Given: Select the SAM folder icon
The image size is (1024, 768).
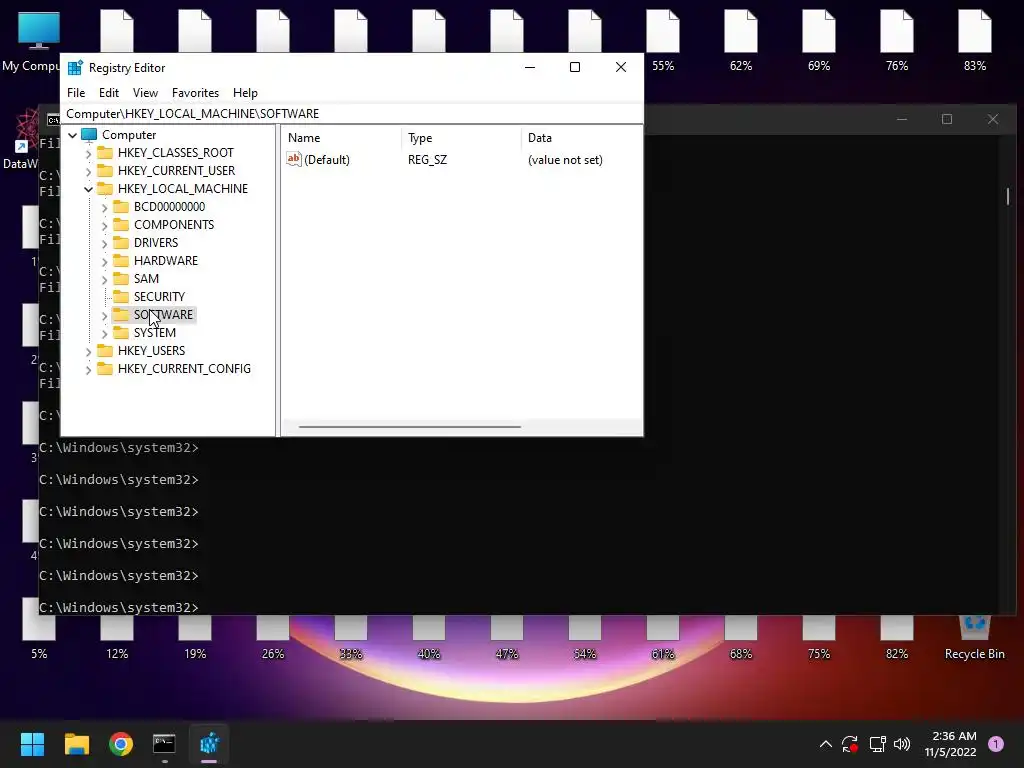Looking at the screenshot, I should pyautogui.click(x=121, y=278).
